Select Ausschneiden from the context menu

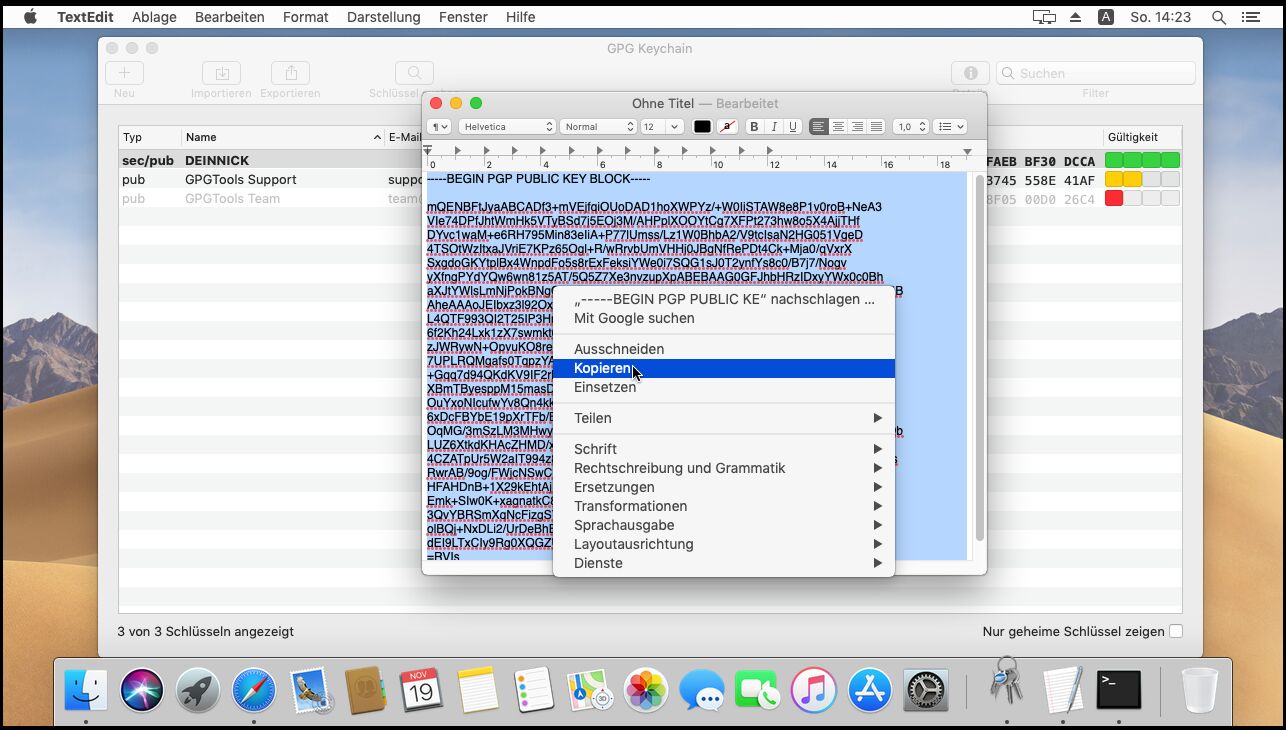(x=618, y=349)
